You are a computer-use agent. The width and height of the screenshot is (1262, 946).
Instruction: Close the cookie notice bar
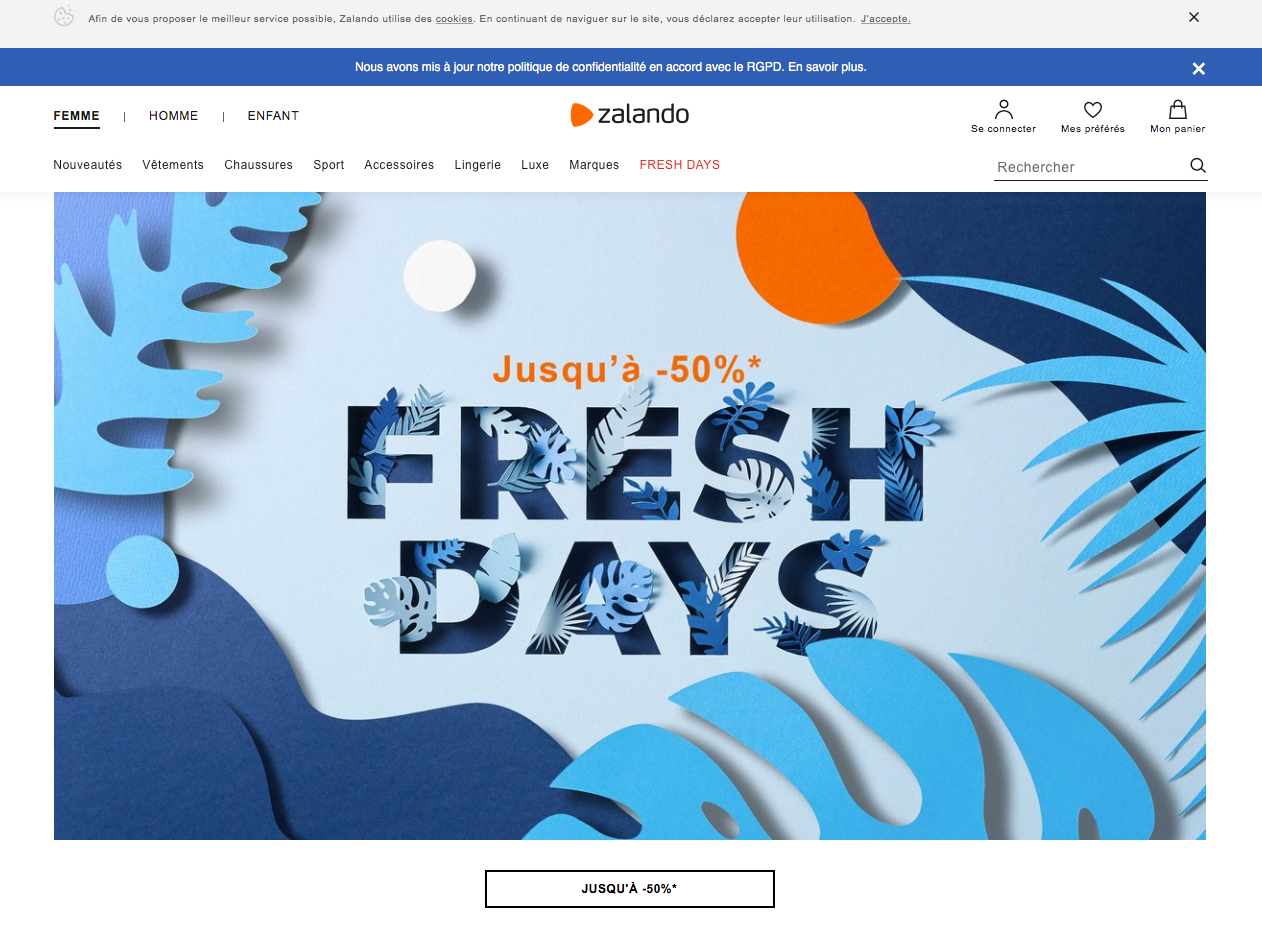tap(1194, 17)
